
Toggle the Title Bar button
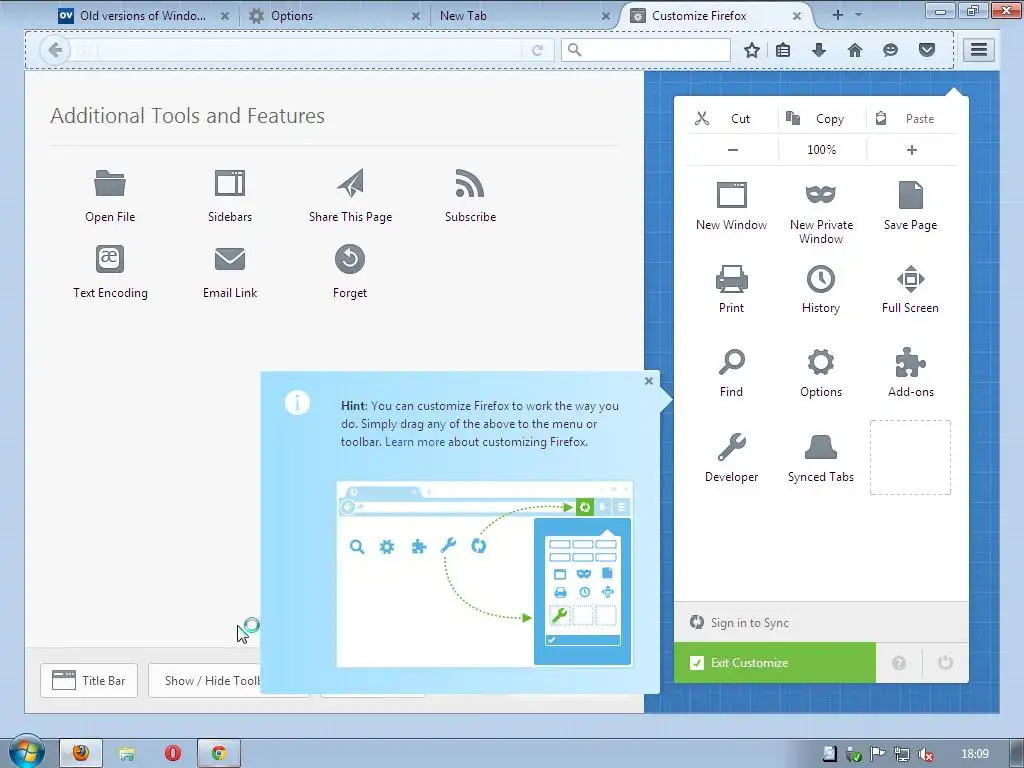click(x=89, y=680)
